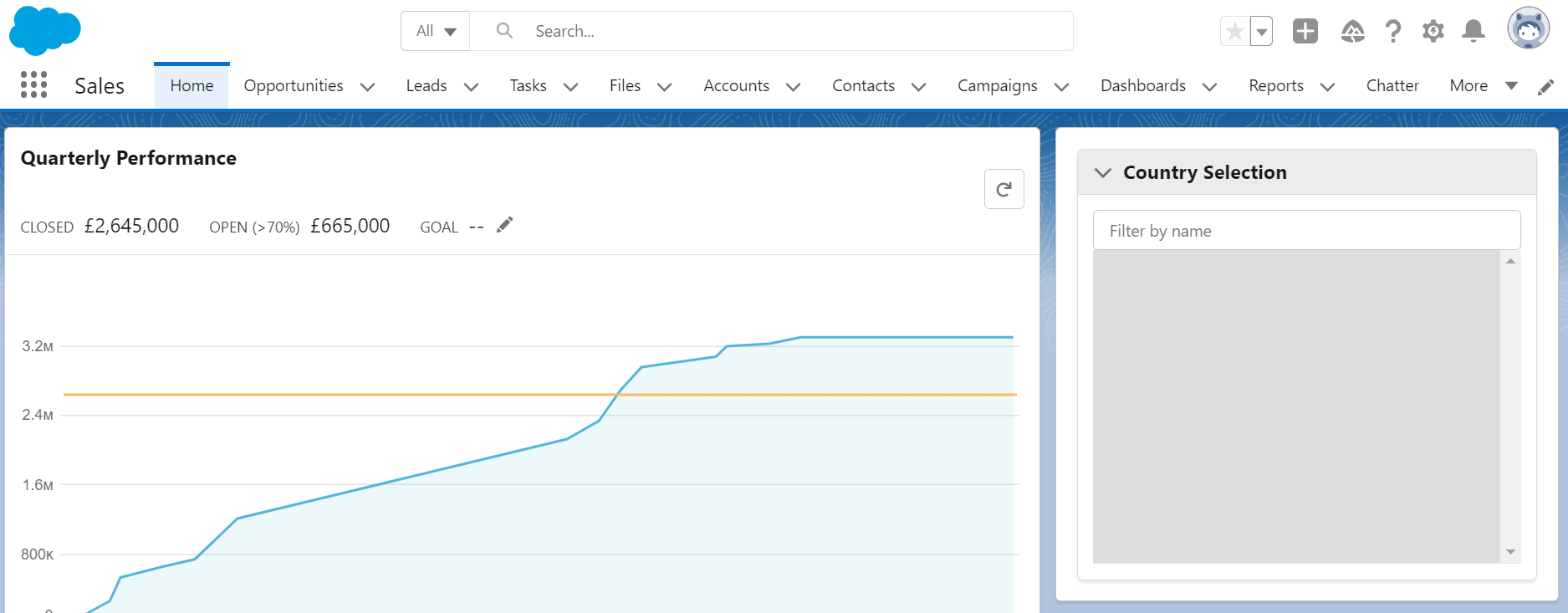Open the Setup gear icon
The width and height of the screenshot is (1568, 613).
click(1433, 32)
